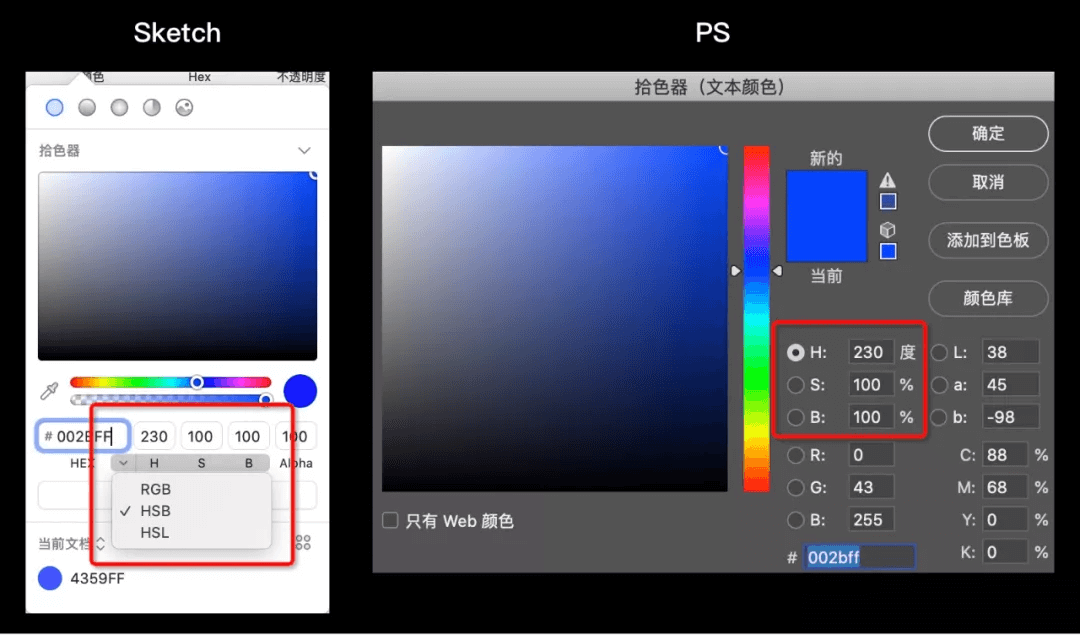Select linear gradient fill icon in Sketch
The height and width of the screenshot is (635, 1080).
[87, 107]
